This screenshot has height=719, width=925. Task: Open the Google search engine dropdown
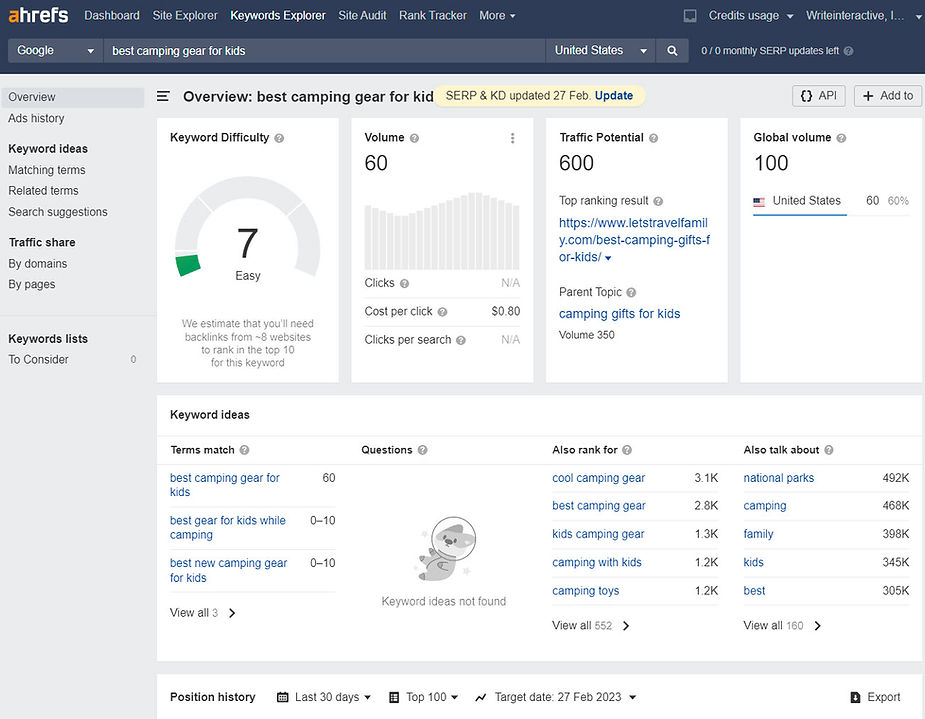tap(55, 51)
